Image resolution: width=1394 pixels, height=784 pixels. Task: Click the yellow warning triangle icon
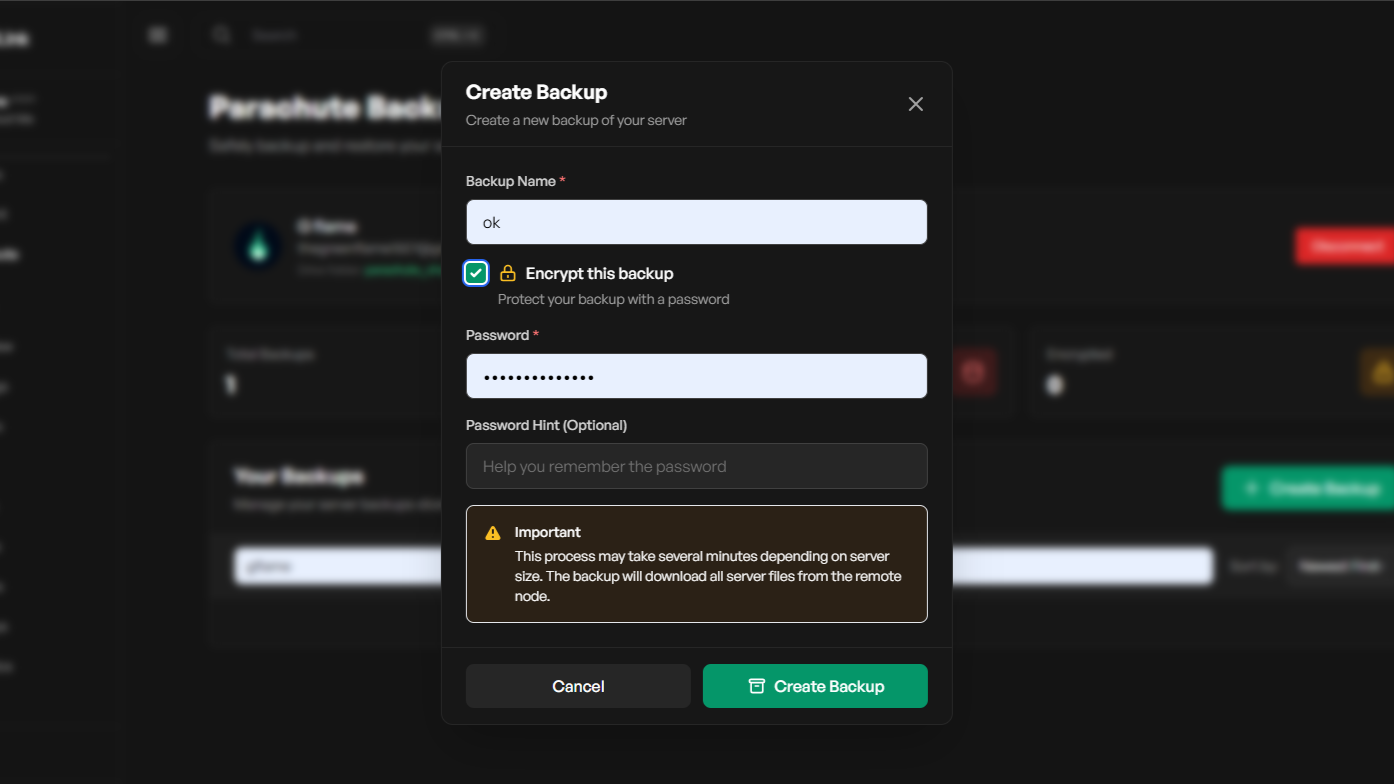(x=493, y=533)
